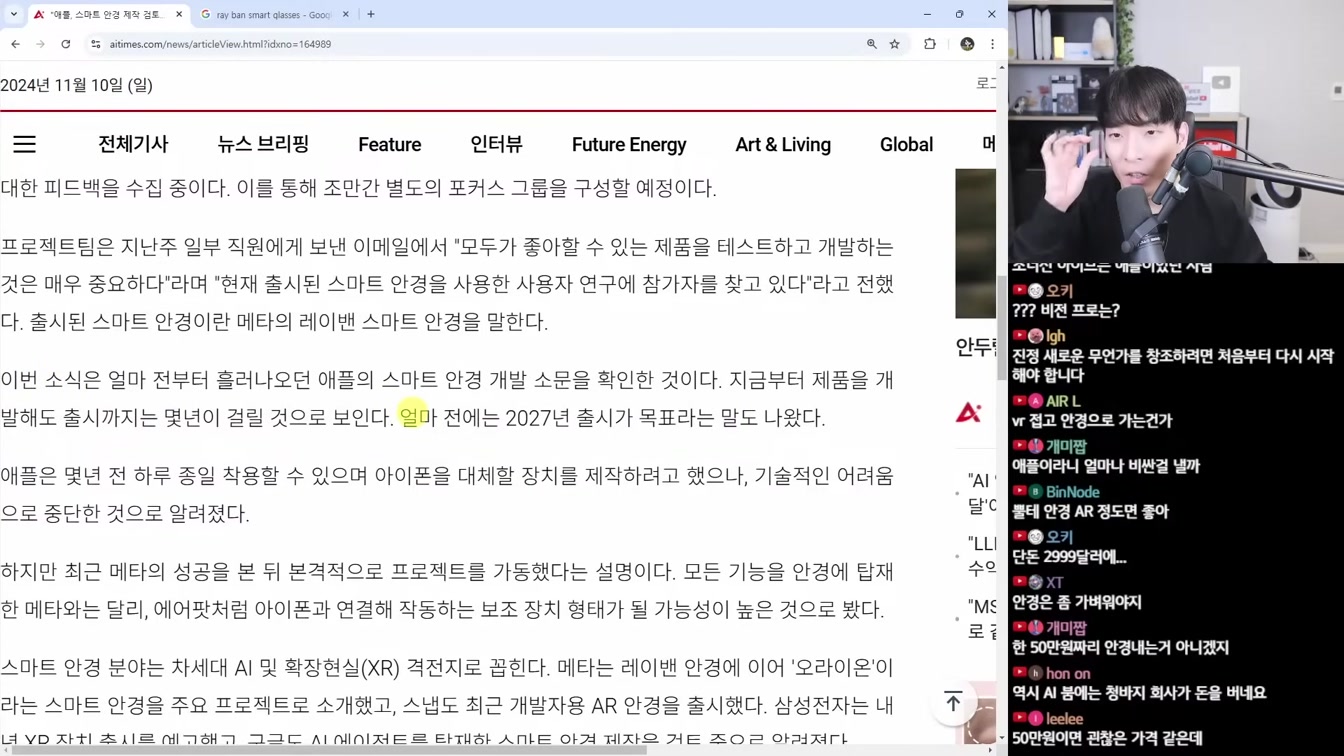1344x756 pixels.
Task: Open the Feature menu
Action: 390,145
